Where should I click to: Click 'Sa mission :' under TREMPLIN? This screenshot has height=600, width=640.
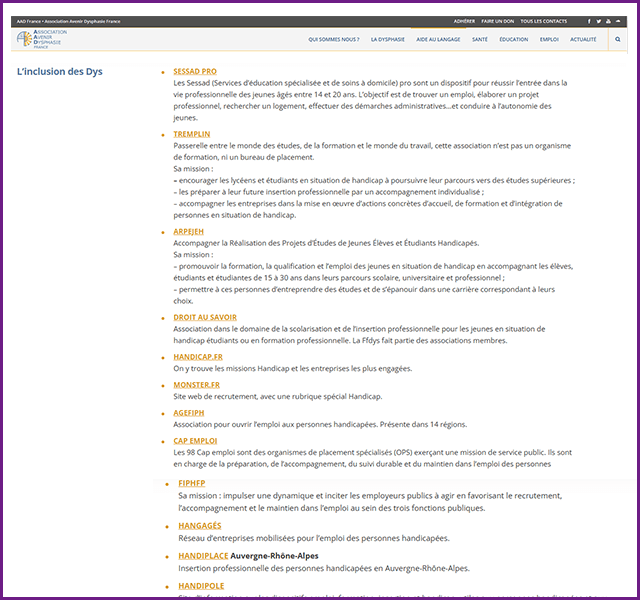point(193,169)
